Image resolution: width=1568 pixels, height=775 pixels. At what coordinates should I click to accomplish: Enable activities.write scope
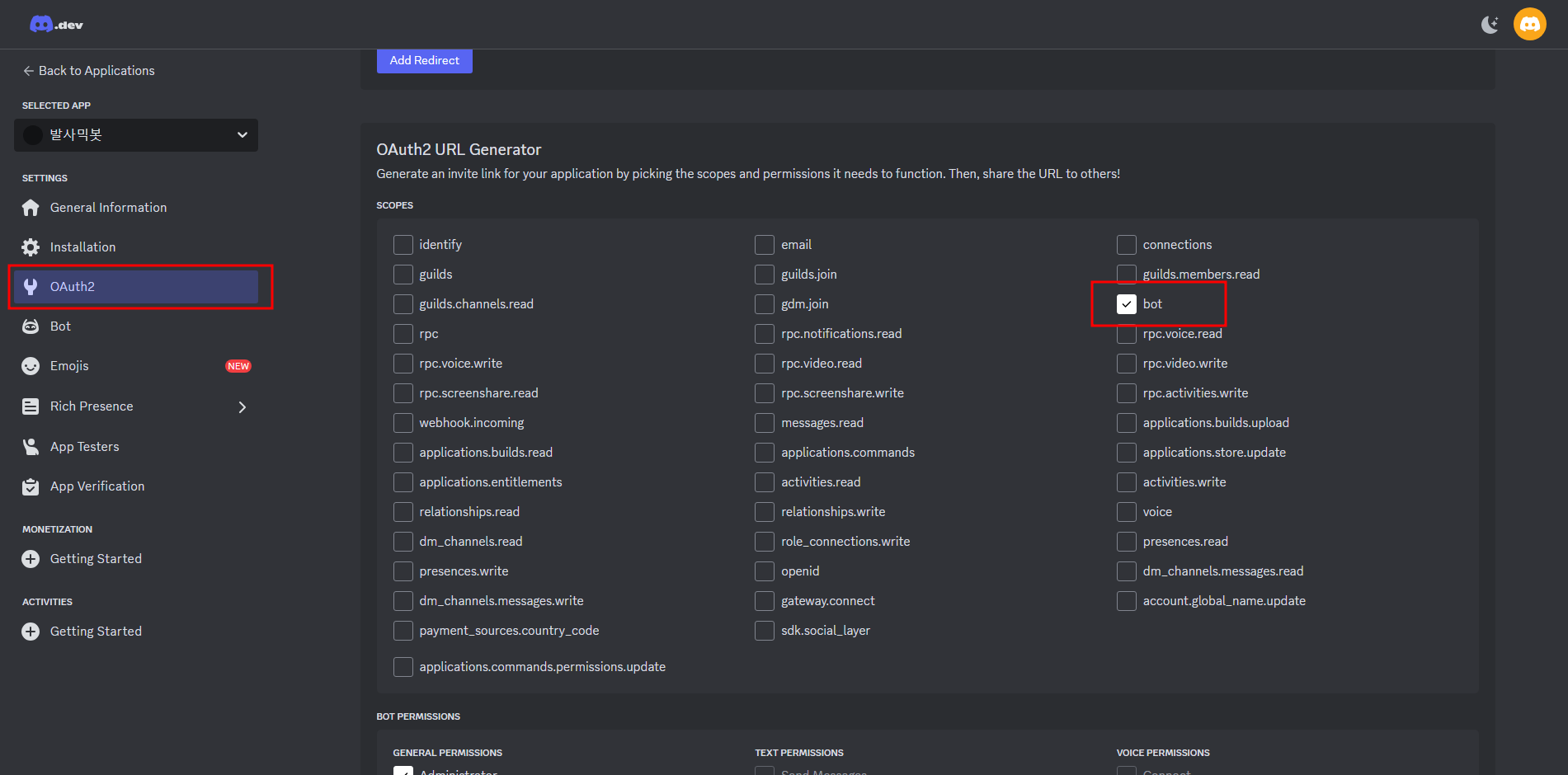coord(1127,482)
